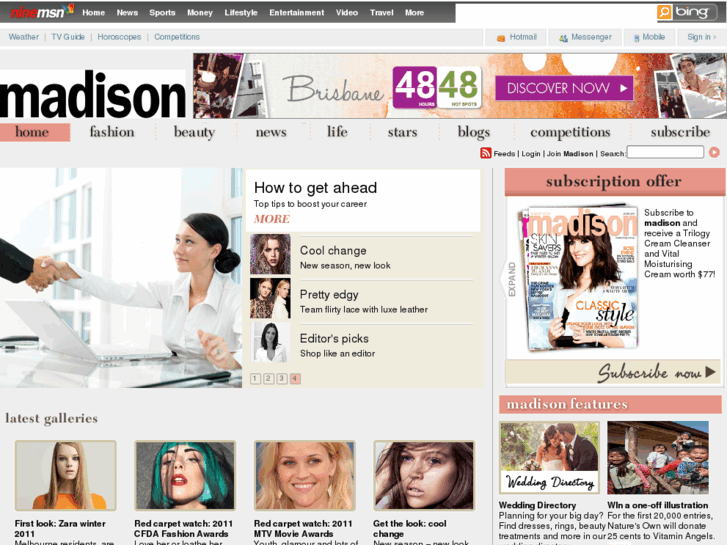
Task: Open the cool change gallery thumbnail
Action: (424, 475)
